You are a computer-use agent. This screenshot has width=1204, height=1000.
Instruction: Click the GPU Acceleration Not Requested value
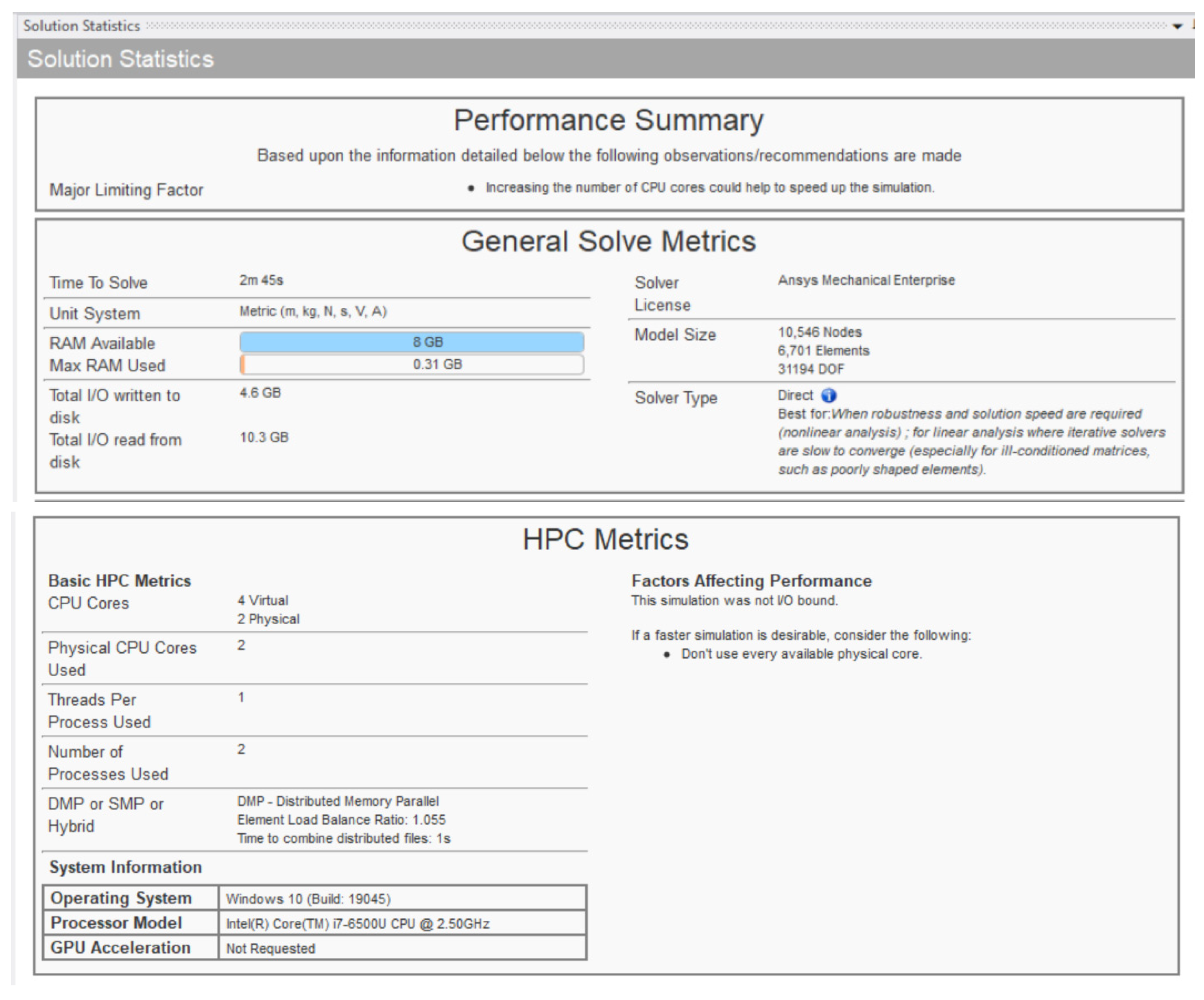270,948
